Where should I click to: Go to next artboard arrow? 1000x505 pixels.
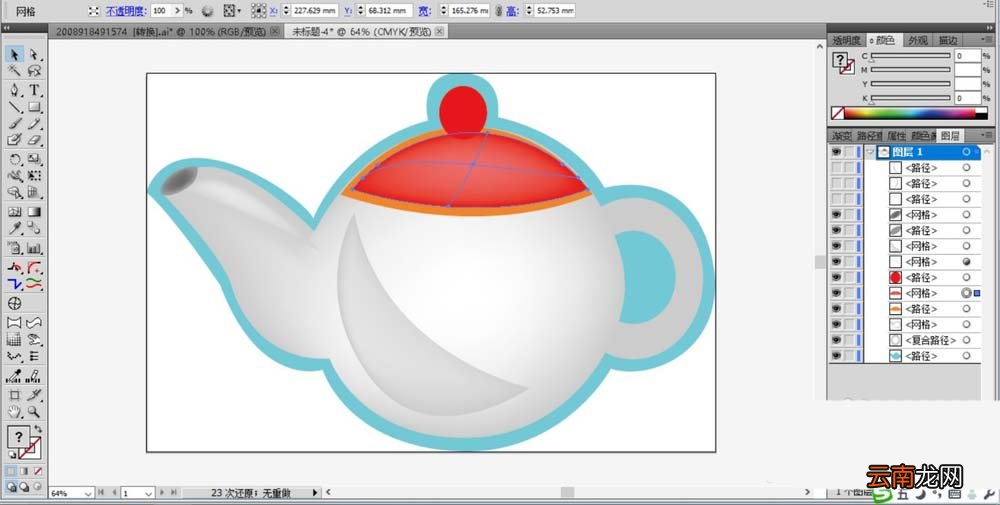(x=162, y=492)
